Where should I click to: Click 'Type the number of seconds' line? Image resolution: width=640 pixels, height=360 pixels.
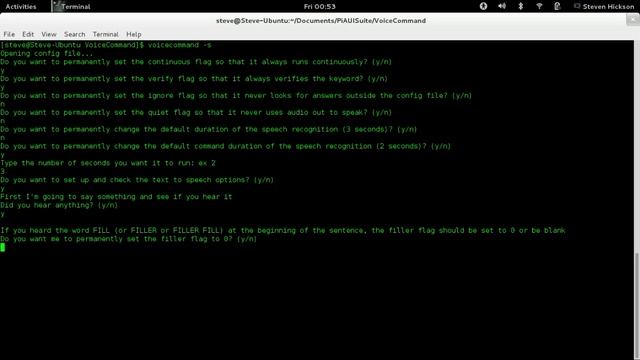pos(108,163)
